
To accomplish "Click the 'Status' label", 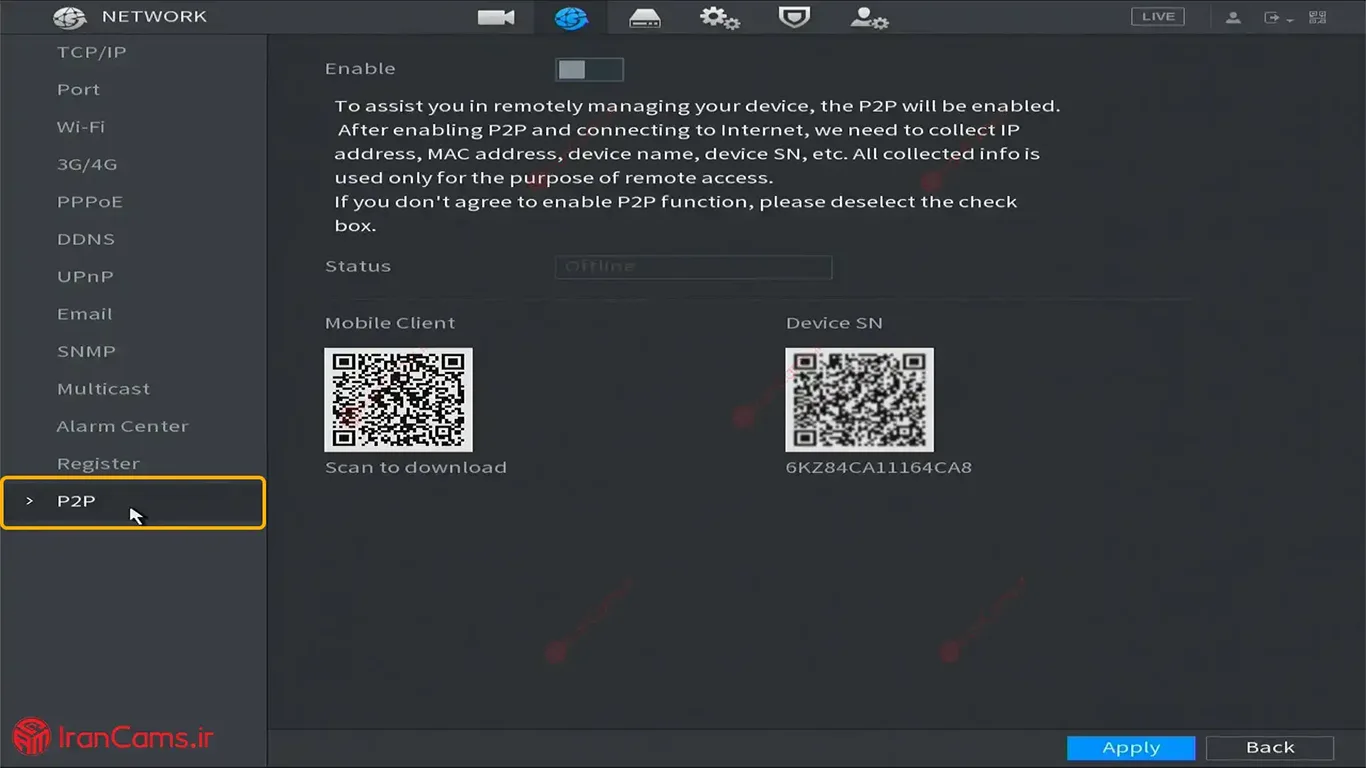I will [x=358, y=266].
